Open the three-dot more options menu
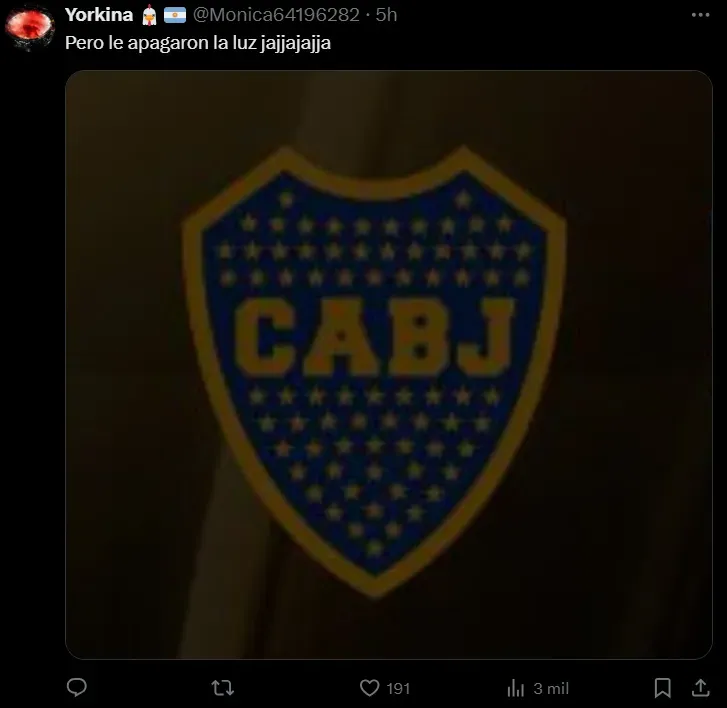The height and width of the screenshot is (708, 727). (x=700, y=15)
